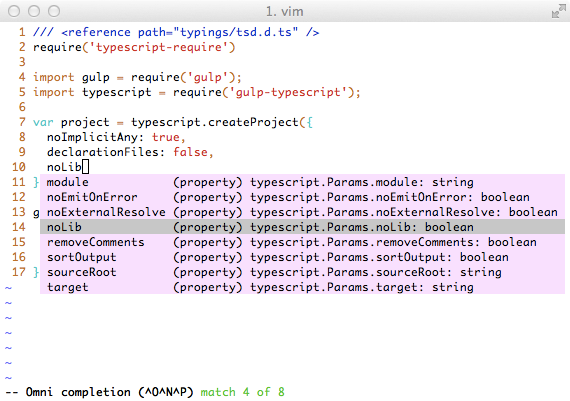
Task: Select the 'module' completion entry
Action: 302,182
